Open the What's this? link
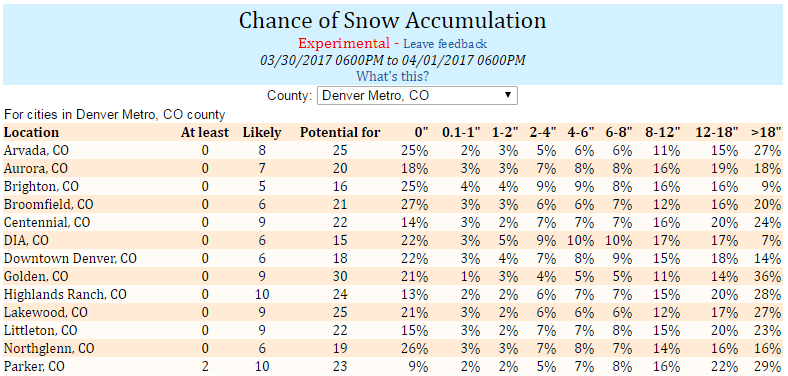Image resolution: width=788 pixels, height=376 pixels. click(x=392, y=76)
